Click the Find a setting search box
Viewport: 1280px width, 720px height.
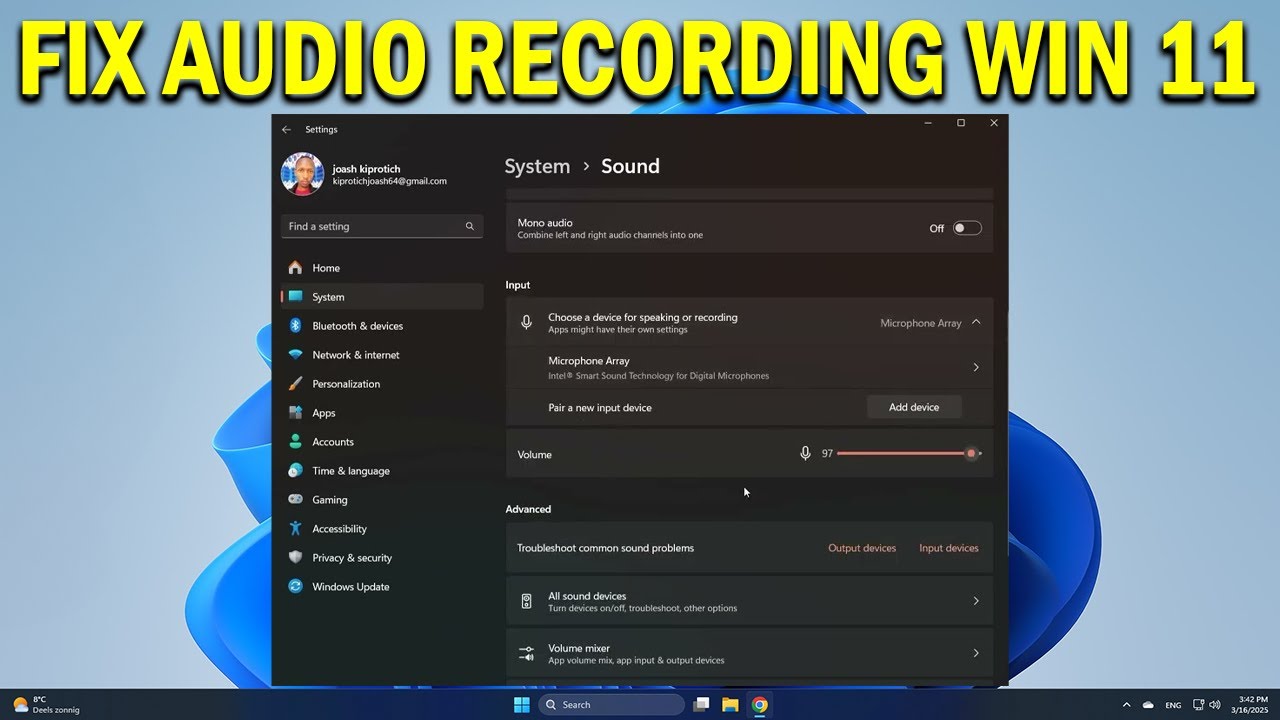click(x=382, y=226)
